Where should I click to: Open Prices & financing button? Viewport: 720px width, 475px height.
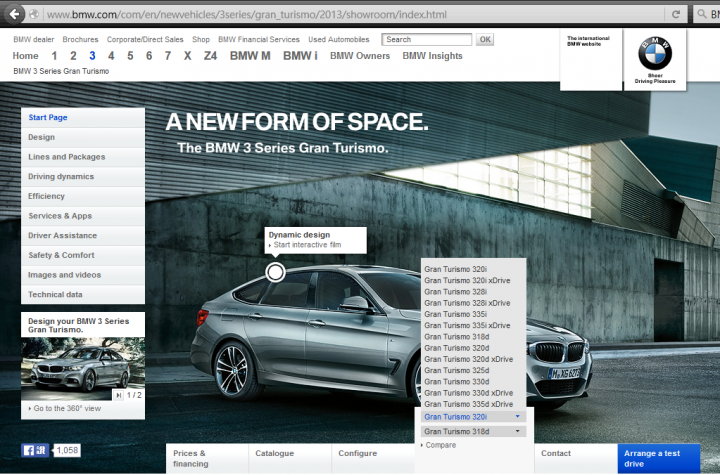click(x=207, y=458)
